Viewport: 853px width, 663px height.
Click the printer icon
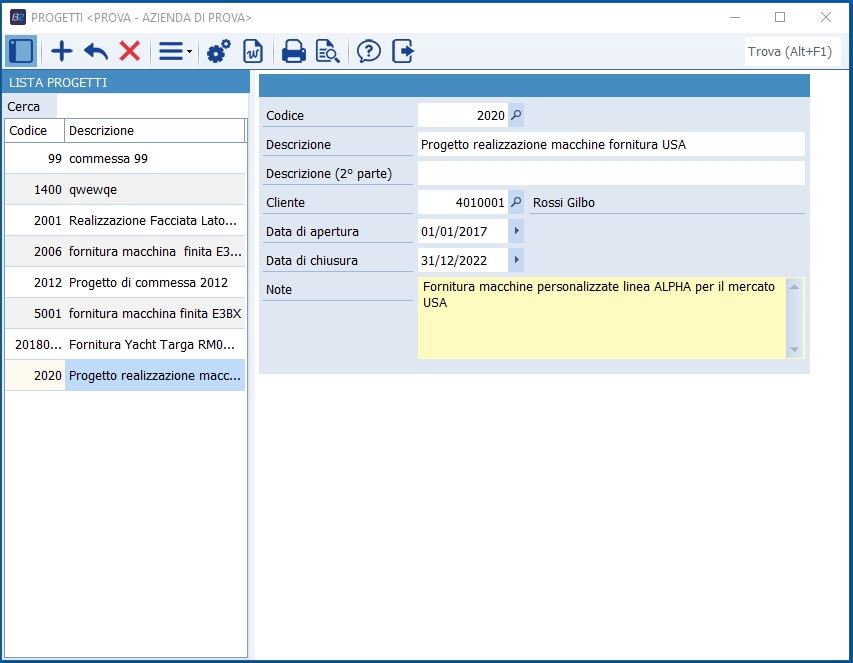point(293,51)
